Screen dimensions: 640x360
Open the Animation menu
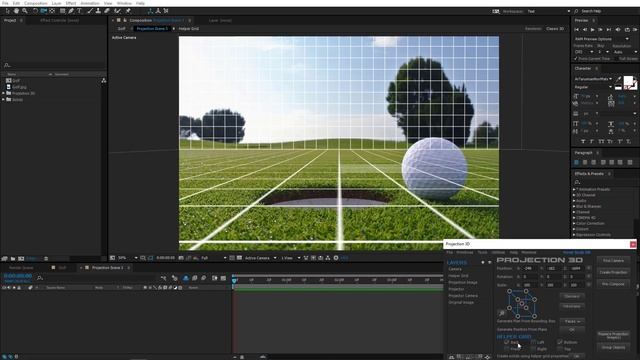(90, 3)
